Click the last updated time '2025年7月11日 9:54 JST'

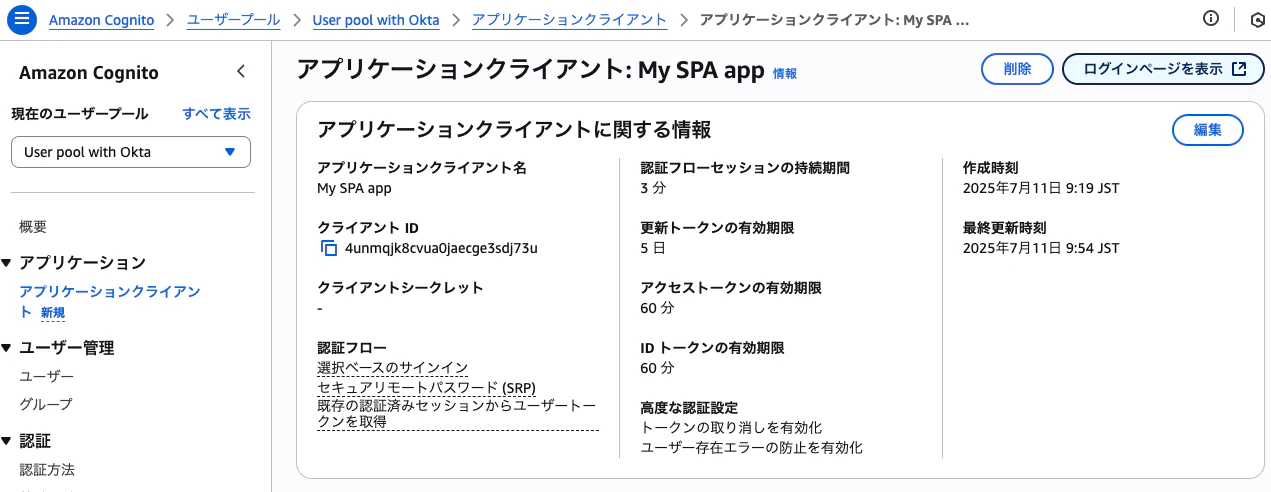pyautogui.click(x=1040, y=248)
